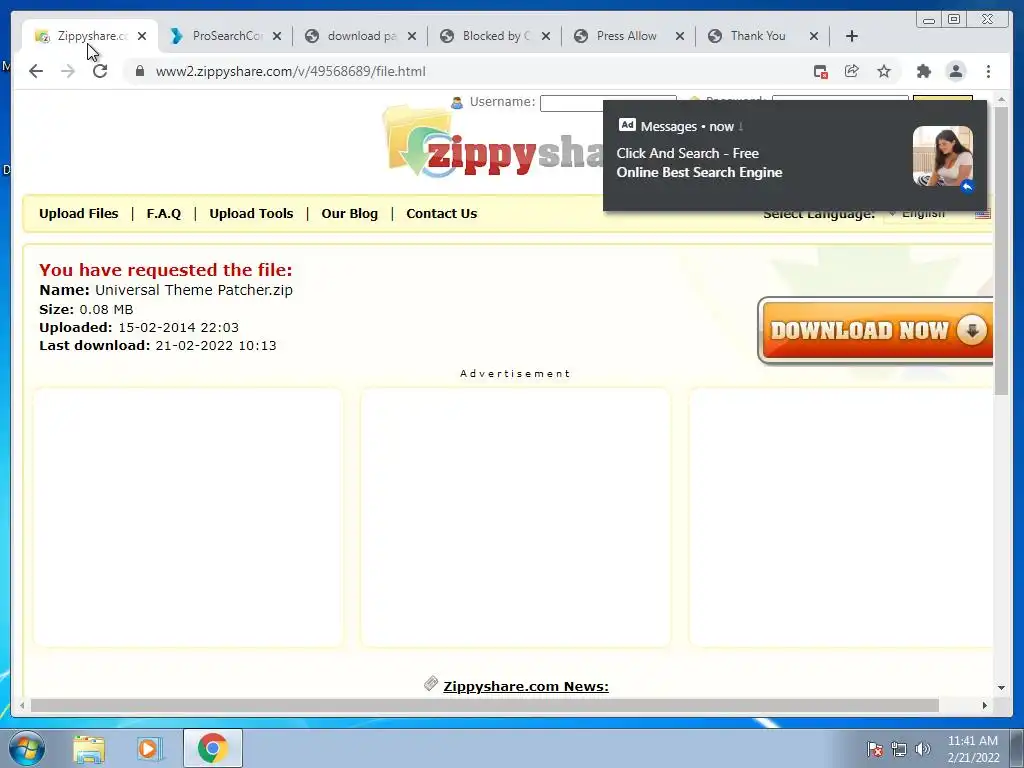Click the URL address bar
The image size is (1024, 768).
click(470, 71)
